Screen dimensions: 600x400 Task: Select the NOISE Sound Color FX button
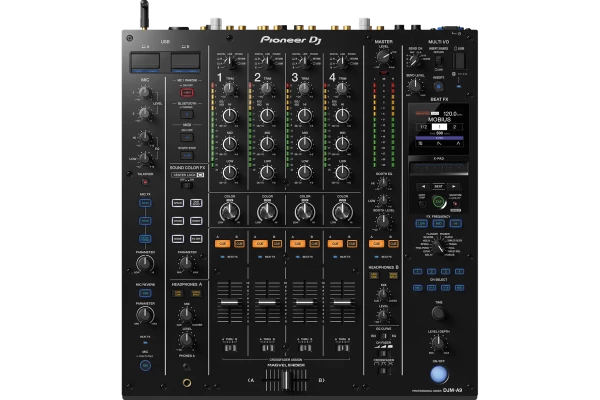tap(178, 239)
